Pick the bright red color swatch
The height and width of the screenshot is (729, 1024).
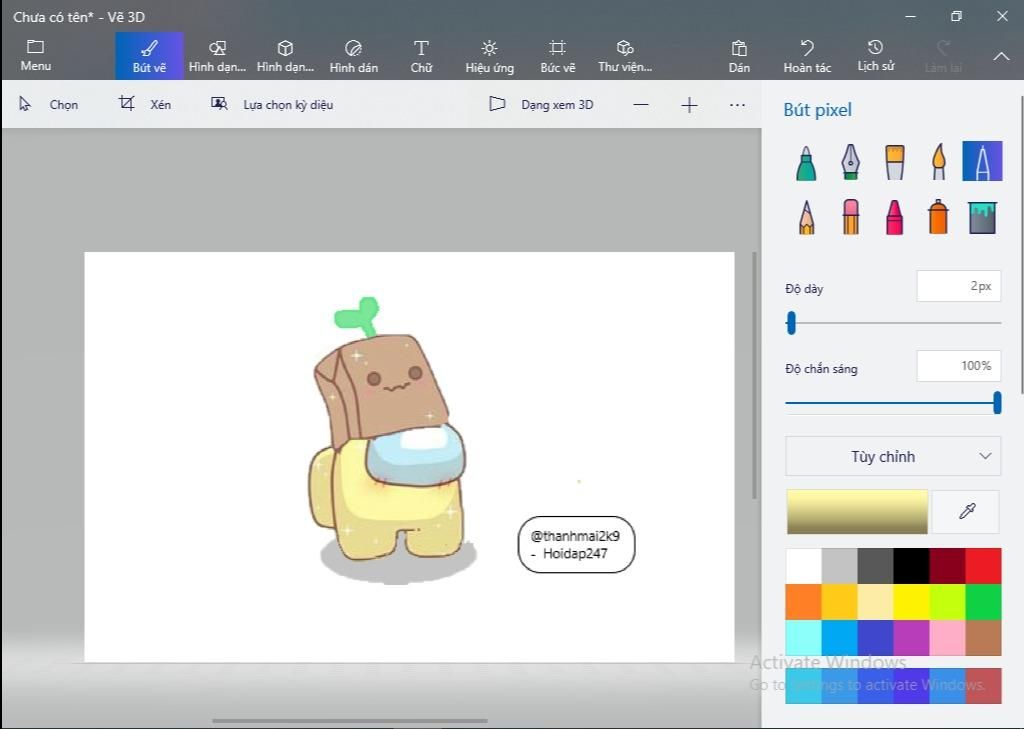point(984,566)
